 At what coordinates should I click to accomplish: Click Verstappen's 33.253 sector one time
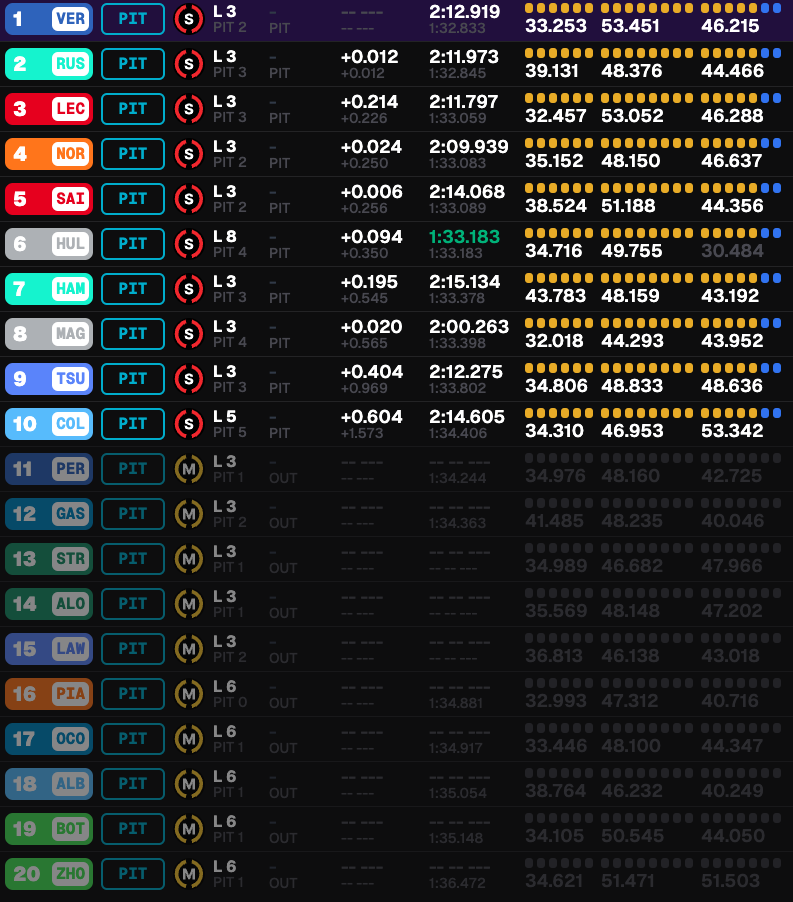tap(555, 26)
